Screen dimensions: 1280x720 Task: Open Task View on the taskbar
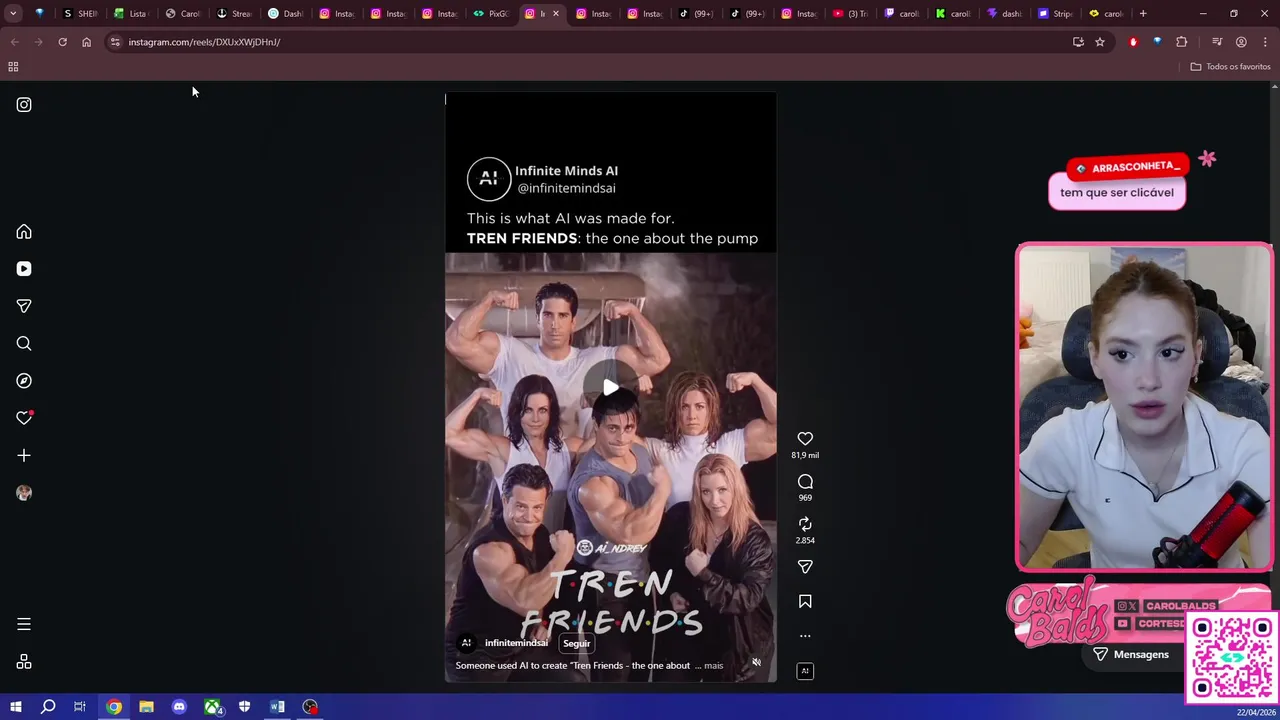(80, 707)
